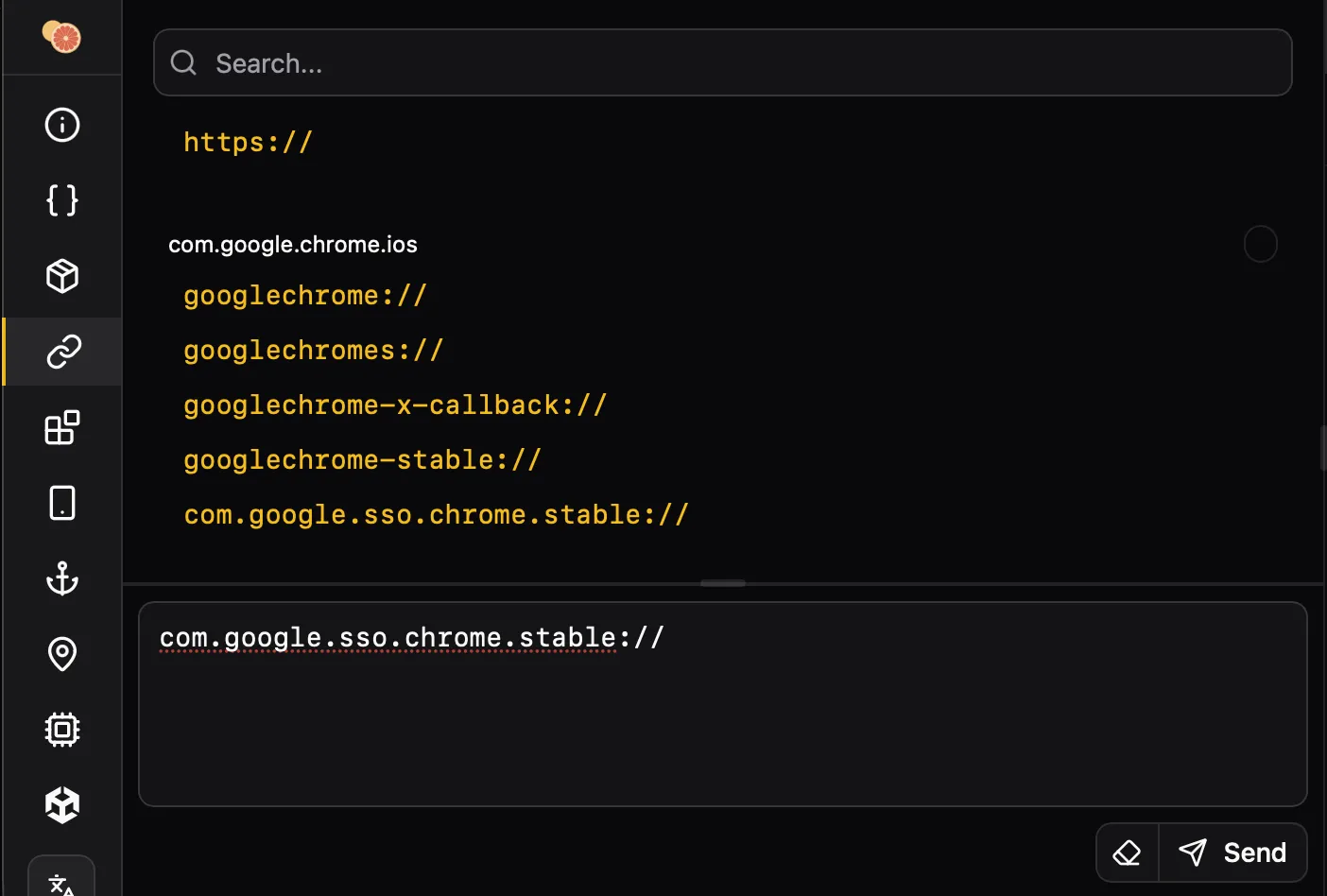
Task: Open the googlechrome:// URL scheme
Action: [304, 295]
